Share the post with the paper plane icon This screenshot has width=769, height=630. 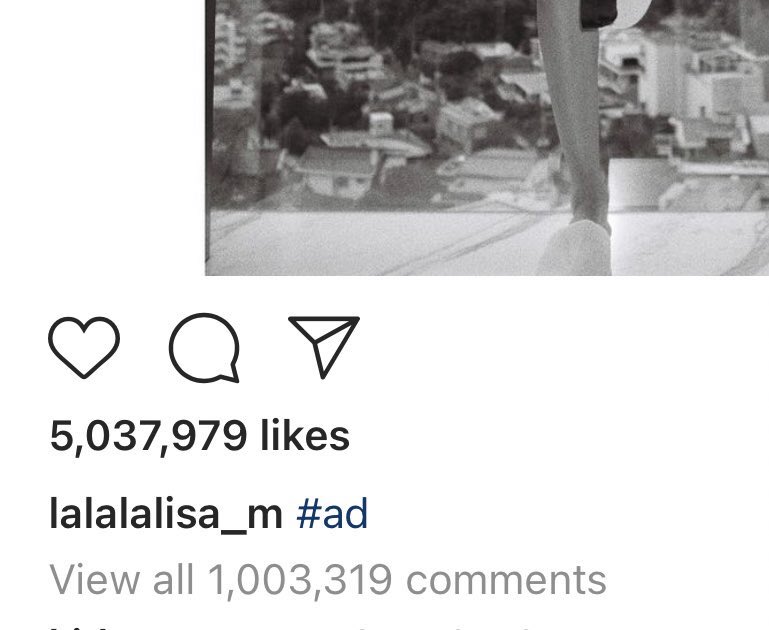pos(324,347)
